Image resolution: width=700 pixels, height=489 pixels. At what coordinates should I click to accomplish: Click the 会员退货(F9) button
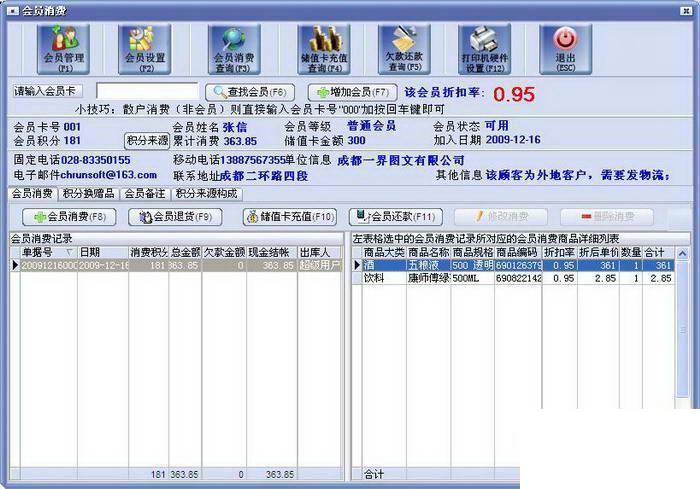pos(175,217)
